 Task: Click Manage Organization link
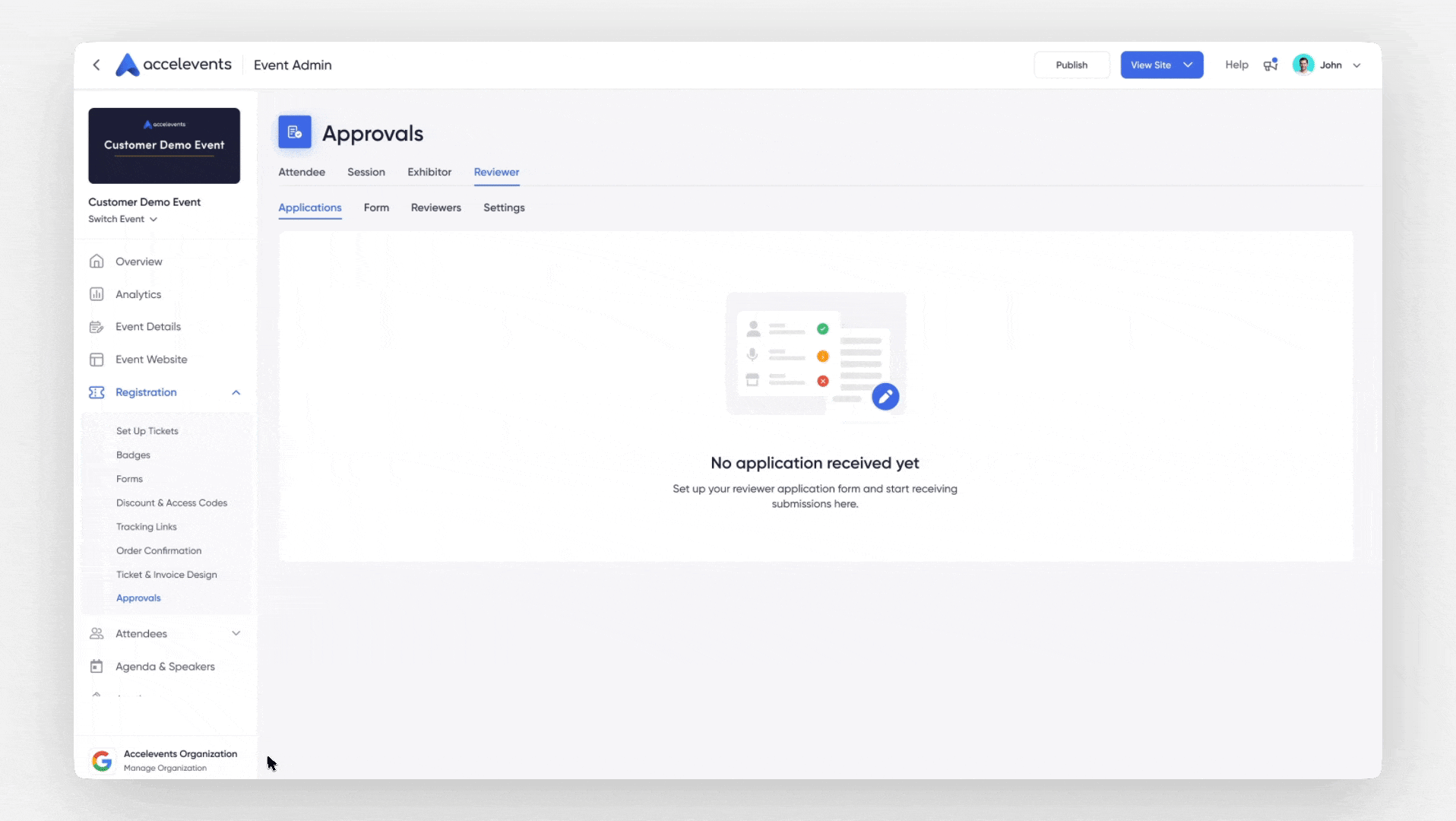165,769
